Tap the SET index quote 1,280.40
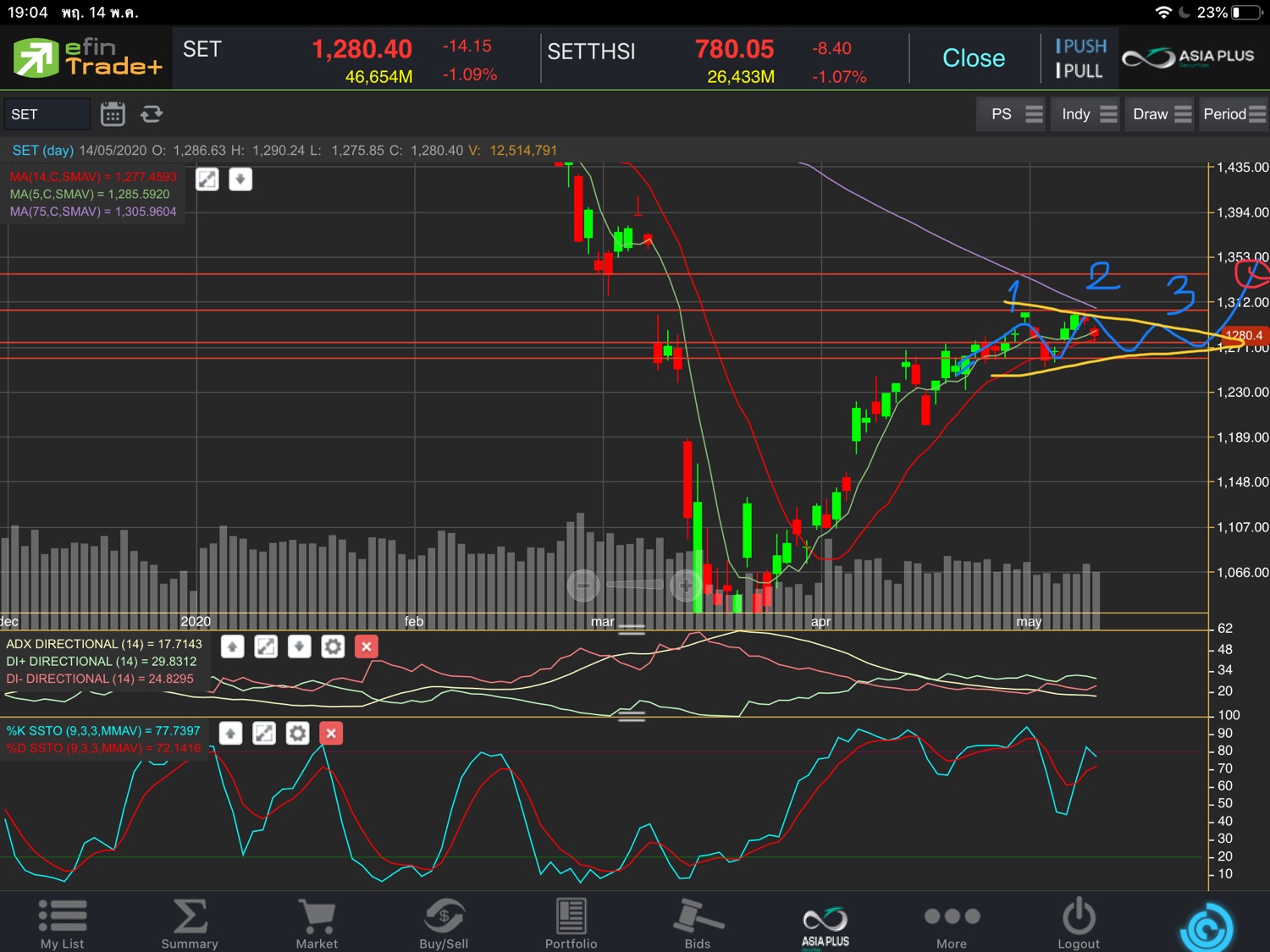Screen dimensions: 1270x952 (362, 49)
